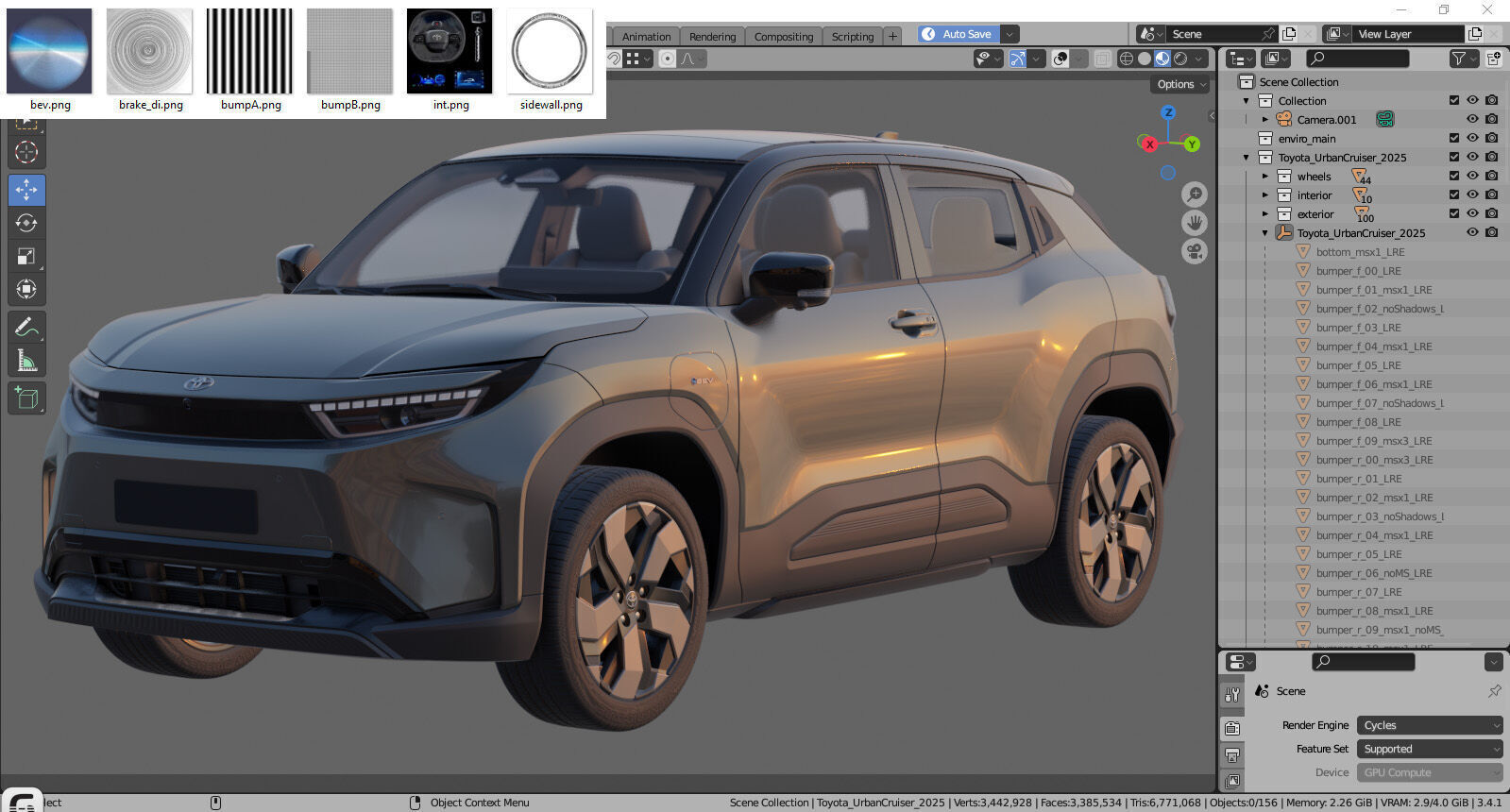Open the Options dropdown in viewport
This screenshot has width=1510, height=812.
click(x=1181, y=84)
